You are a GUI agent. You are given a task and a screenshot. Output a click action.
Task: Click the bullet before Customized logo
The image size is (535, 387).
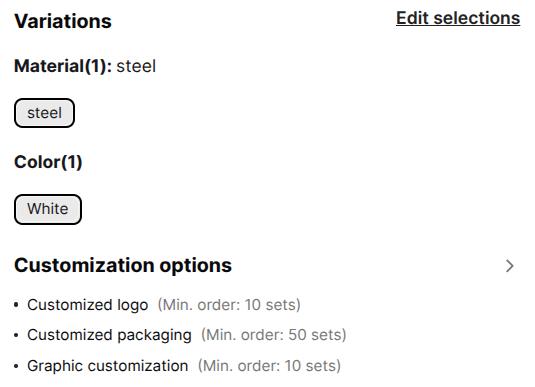tap(16, 305)
